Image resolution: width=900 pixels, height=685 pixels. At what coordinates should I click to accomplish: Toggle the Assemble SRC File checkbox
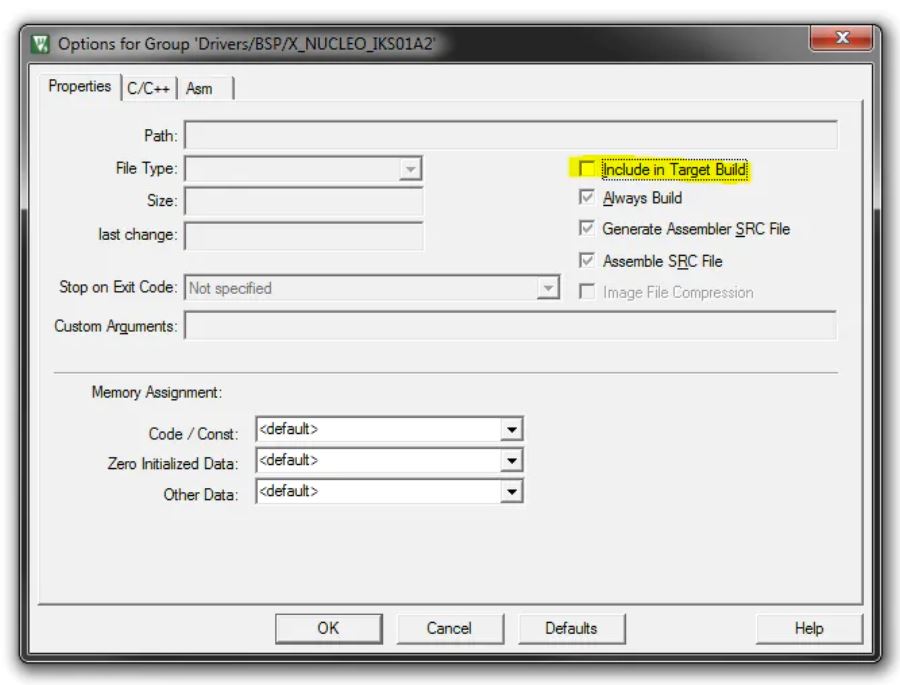587,261
